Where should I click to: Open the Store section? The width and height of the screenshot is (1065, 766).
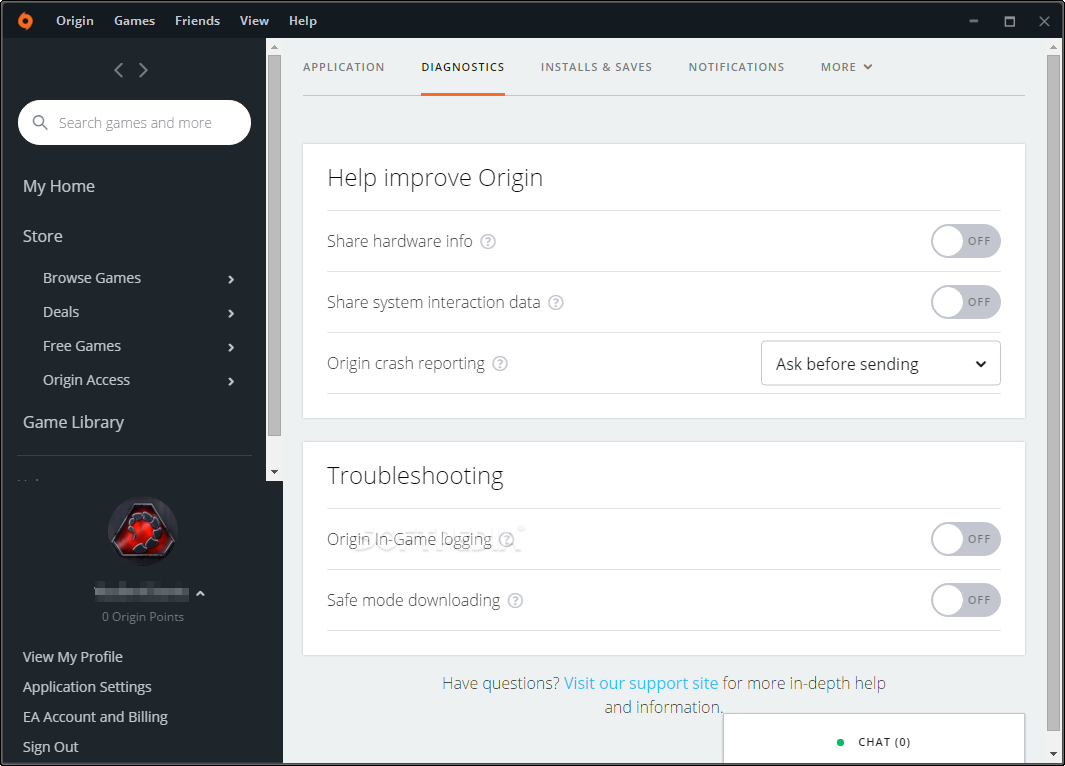(x=43, y=236)
